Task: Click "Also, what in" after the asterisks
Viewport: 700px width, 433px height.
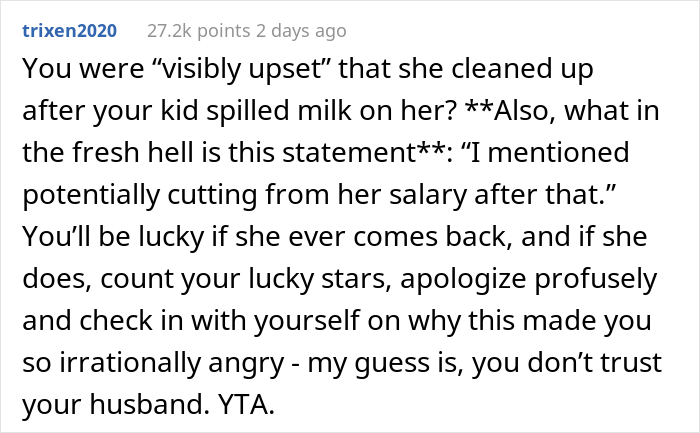Action: coord(576,111)
